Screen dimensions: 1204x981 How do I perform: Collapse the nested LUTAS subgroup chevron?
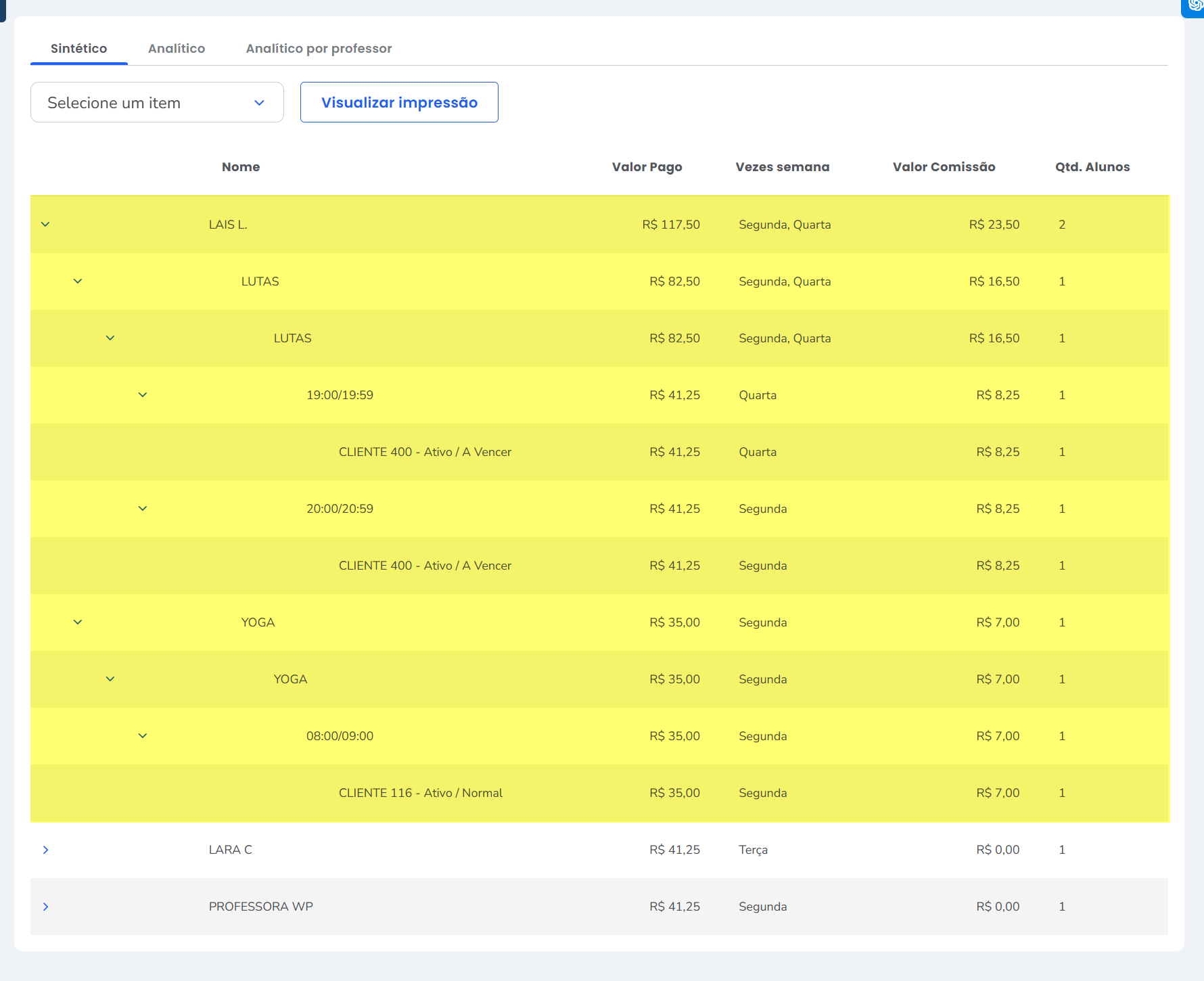point(110,338)
